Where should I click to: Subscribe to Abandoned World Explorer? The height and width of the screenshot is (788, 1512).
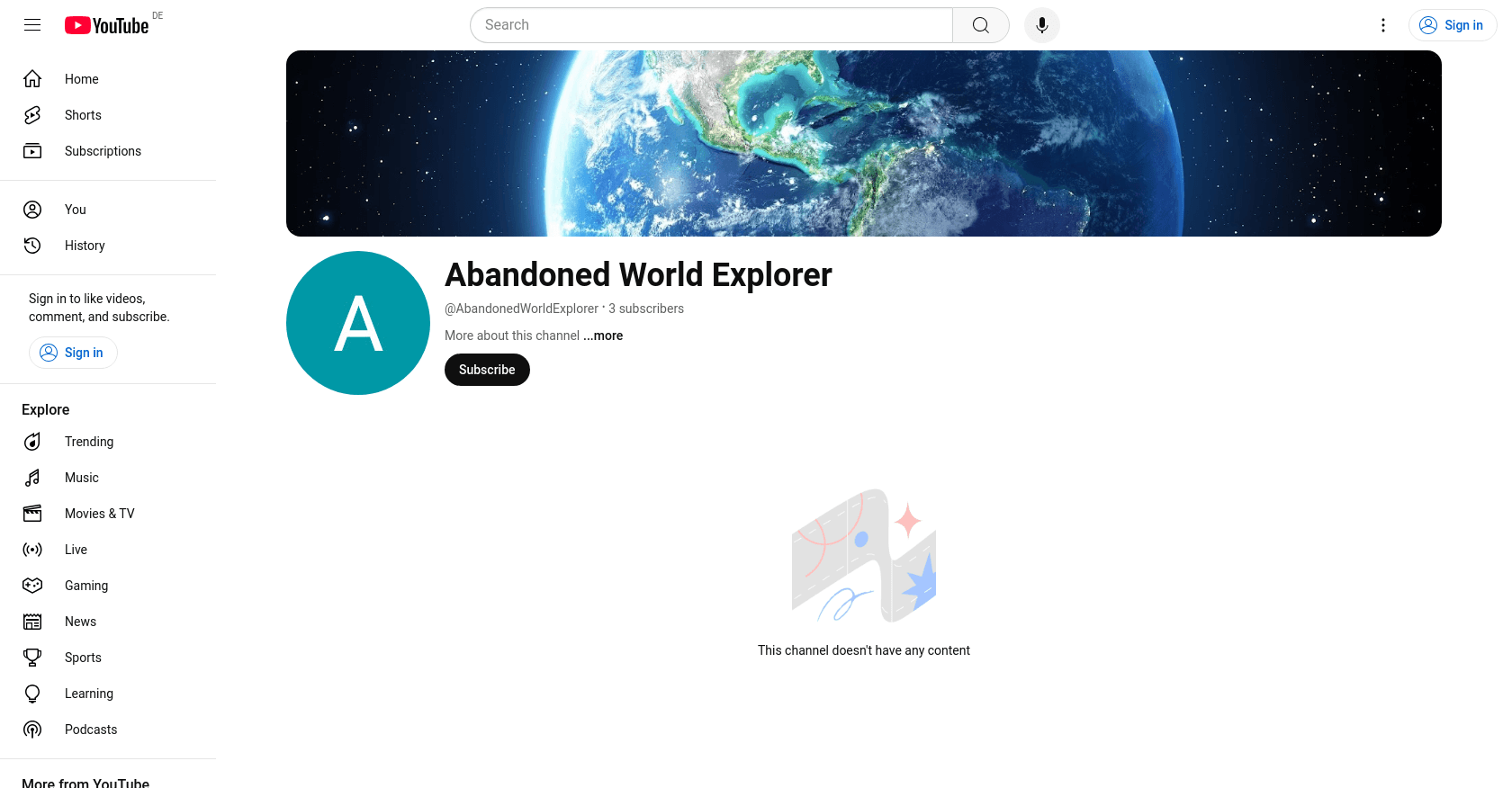487,370
